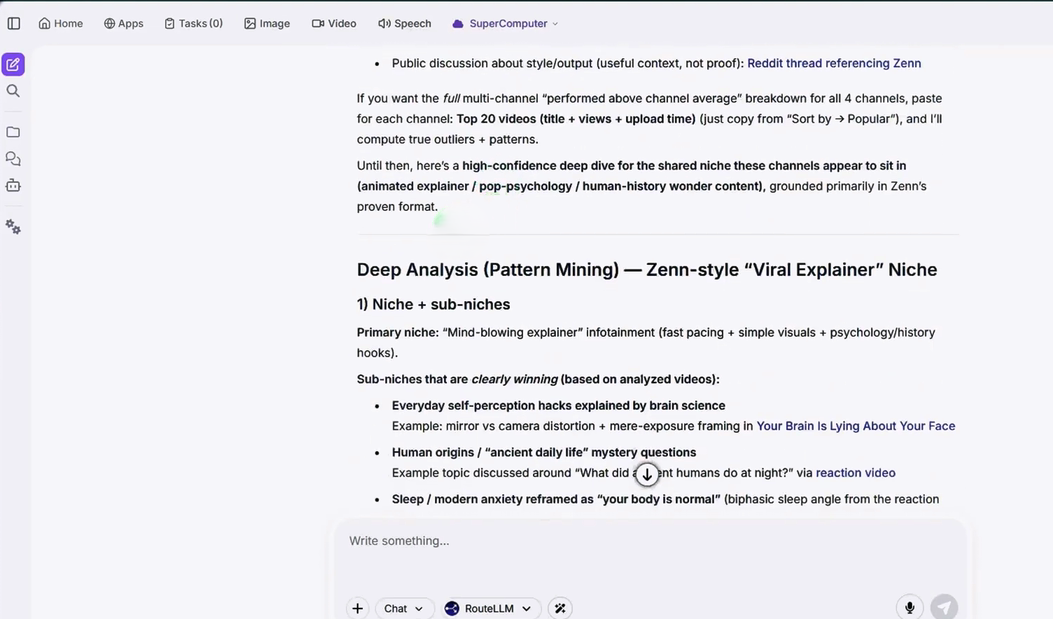Image resolution: width=1053 pixels, height=619 pixels.
Task: Open search from the sidebar magnifier
Action: pos(13,91)
